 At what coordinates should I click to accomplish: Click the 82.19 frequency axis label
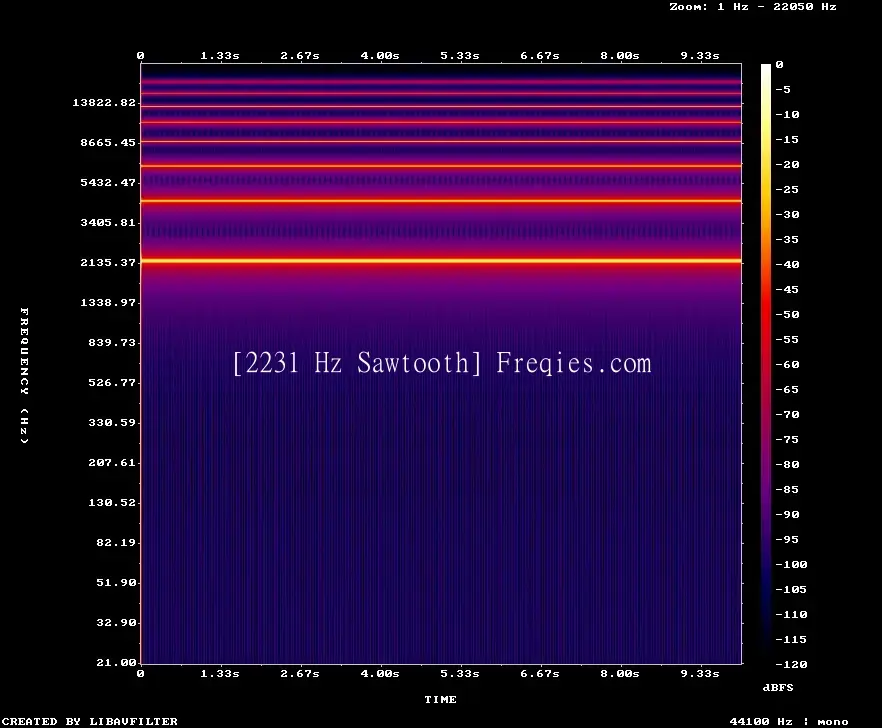pyautogui.click(x=116, y=542)
